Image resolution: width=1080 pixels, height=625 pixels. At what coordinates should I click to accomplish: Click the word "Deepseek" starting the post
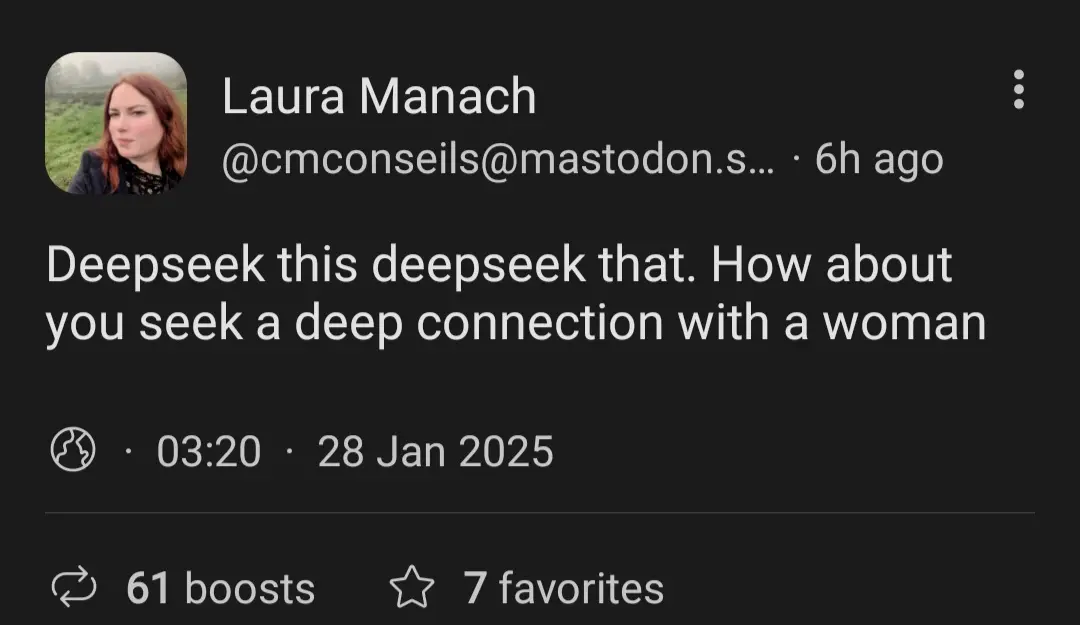(155, 265)
